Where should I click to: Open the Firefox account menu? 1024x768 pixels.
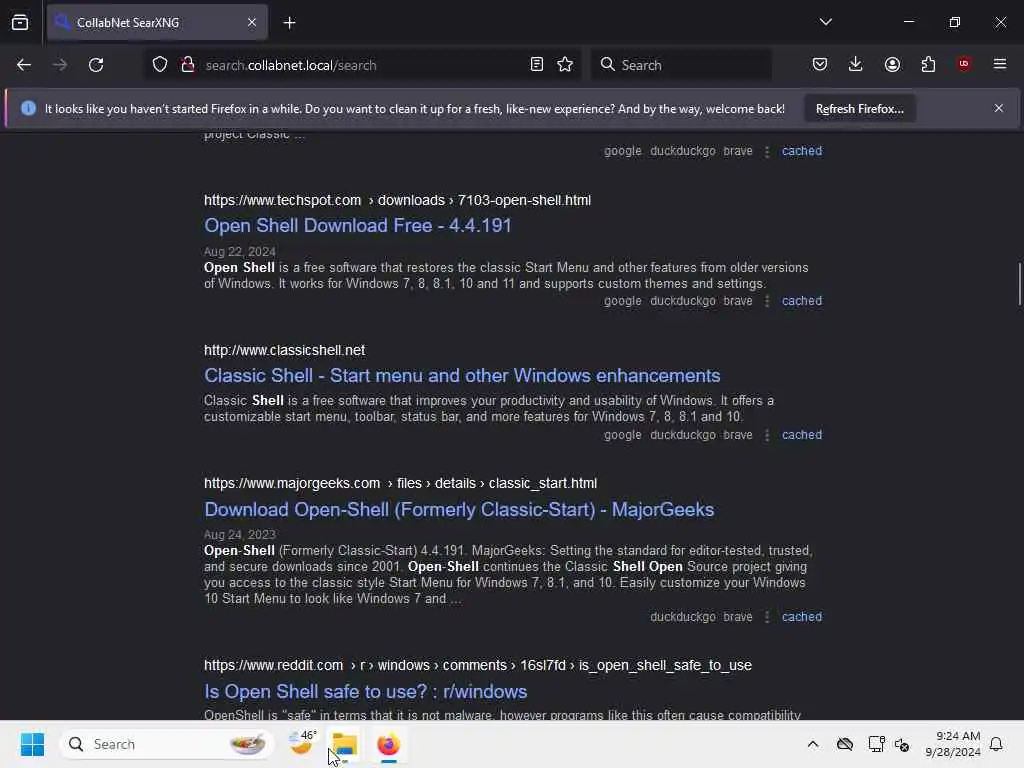[892, 64]
